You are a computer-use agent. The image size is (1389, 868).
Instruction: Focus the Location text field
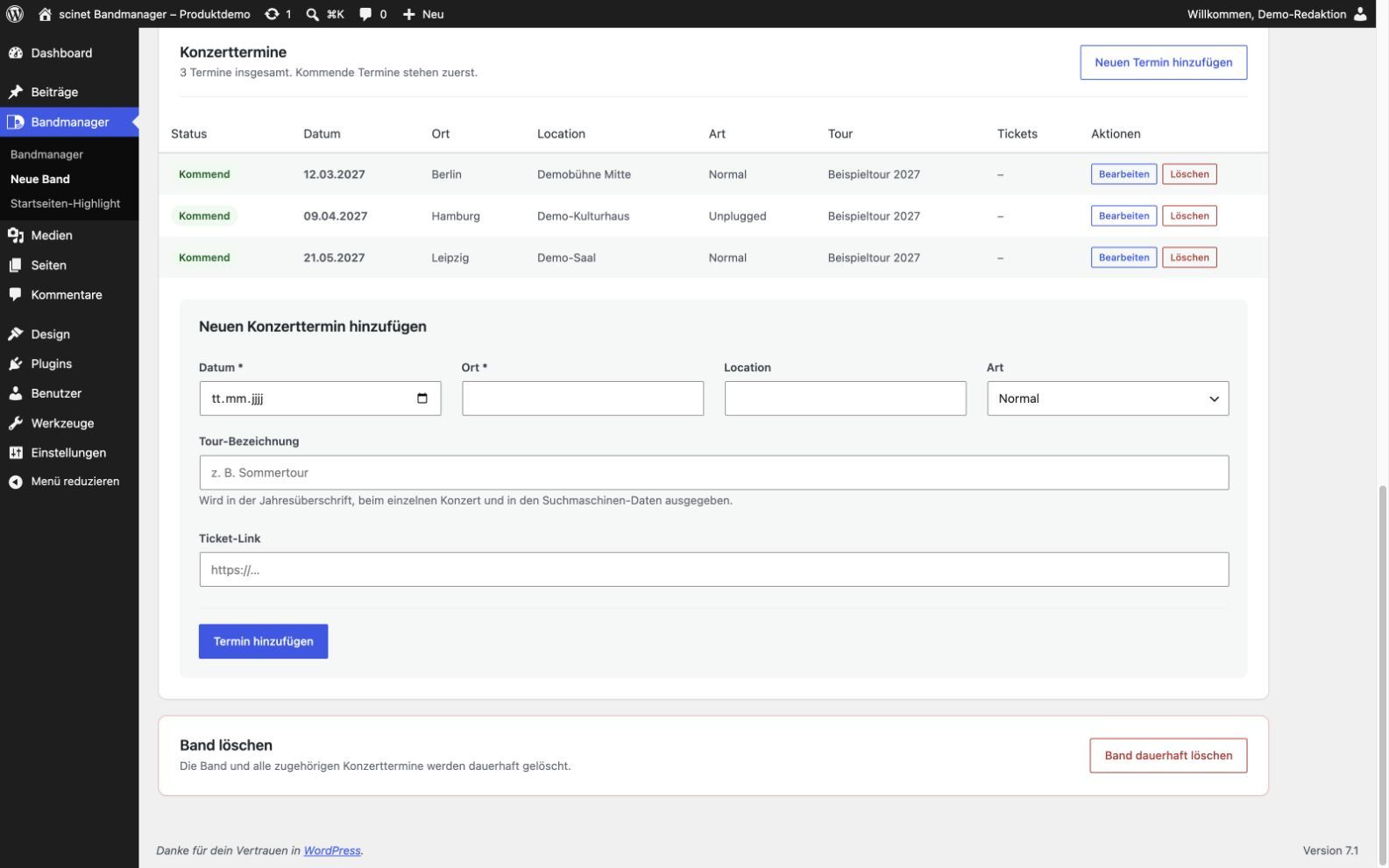(845, 399)
